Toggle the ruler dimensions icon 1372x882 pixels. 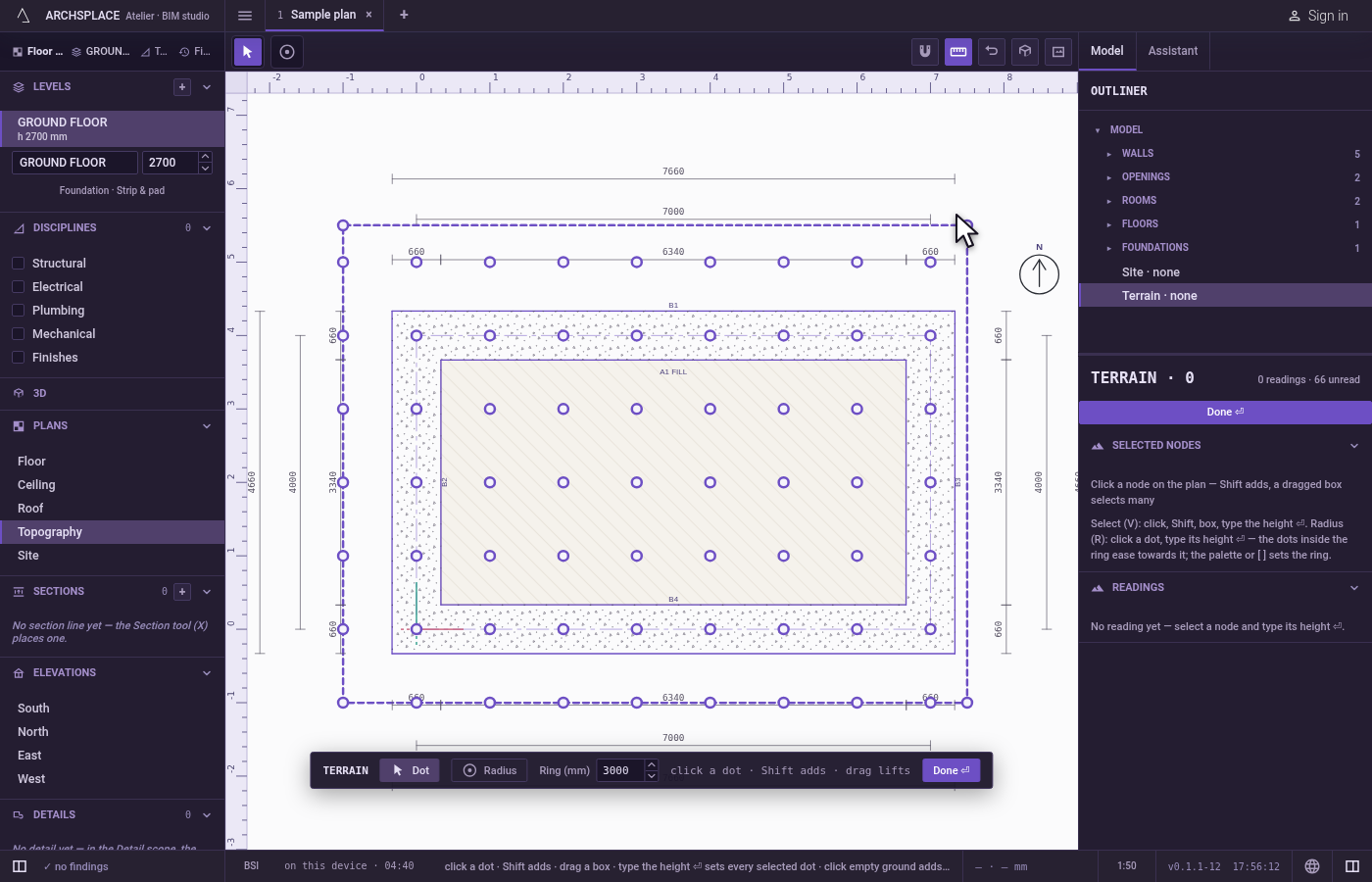958,52
